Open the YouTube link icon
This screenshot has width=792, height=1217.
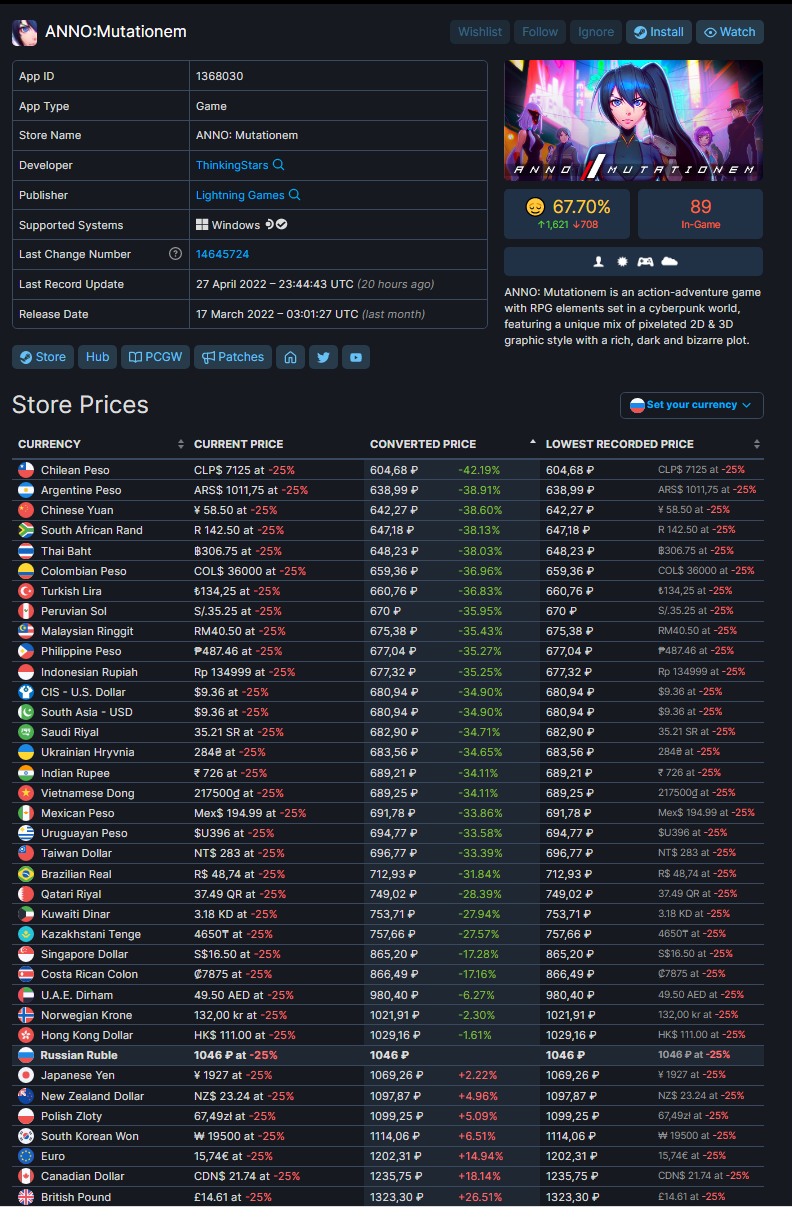pos(356,357)
